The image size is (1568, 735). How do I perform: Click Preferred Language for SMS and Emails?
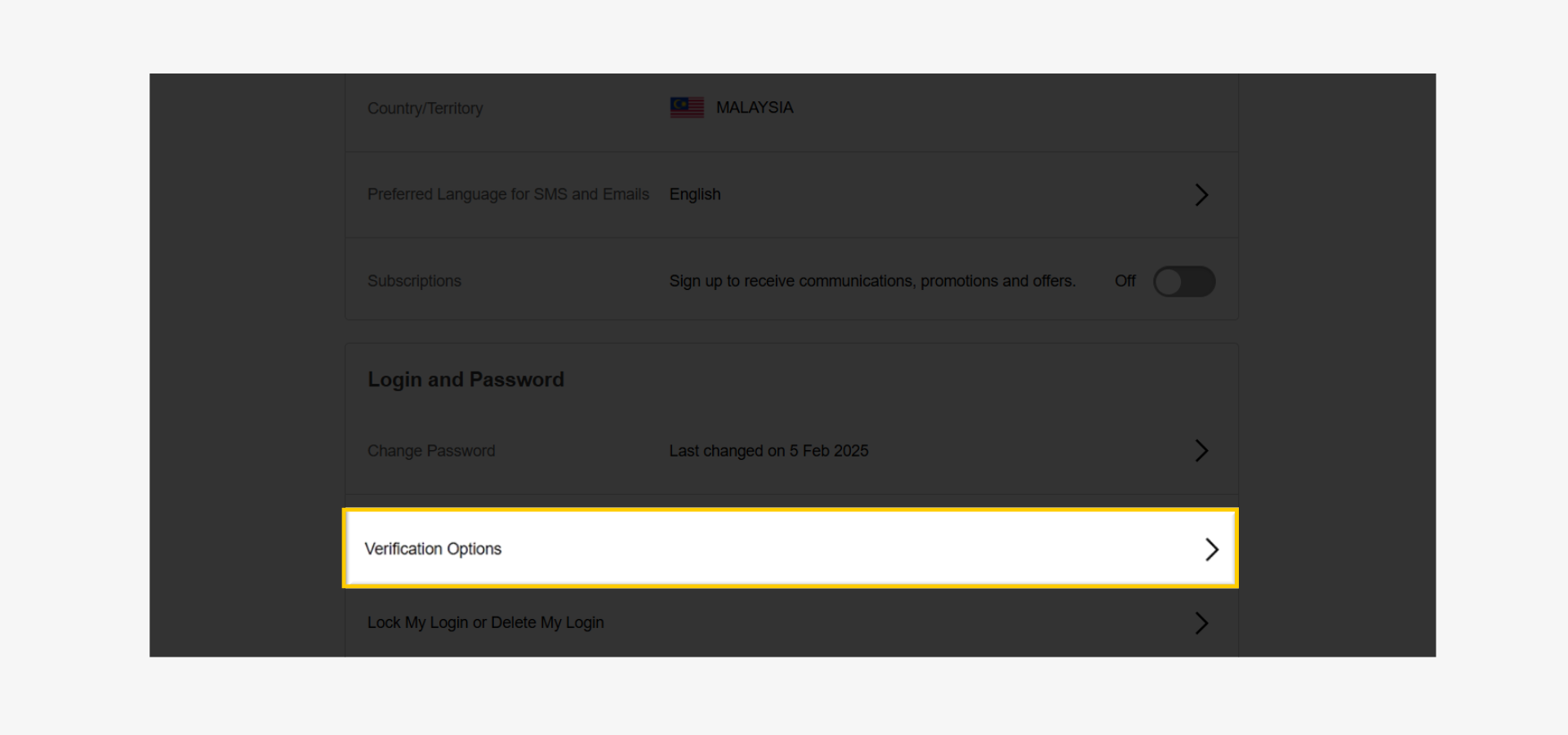(x=508, y=194)
